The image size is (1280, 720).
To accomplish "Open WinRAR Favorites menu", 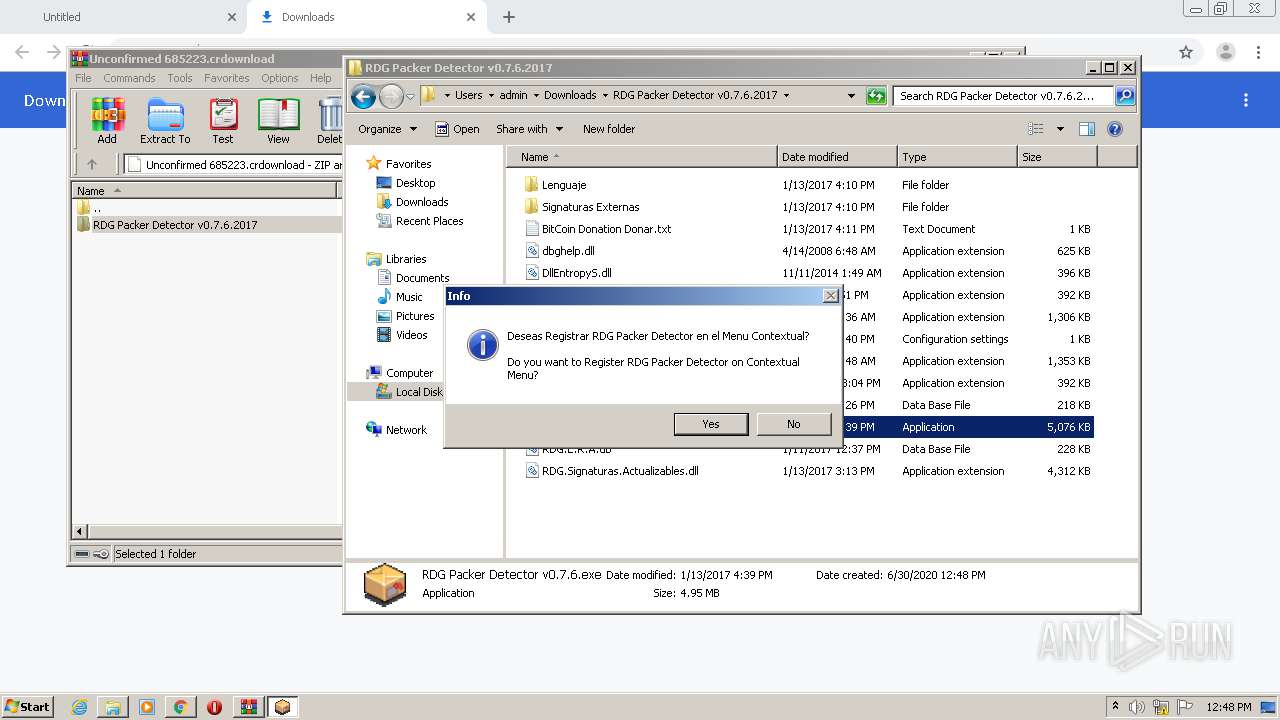I will click(x=227, y=78).
